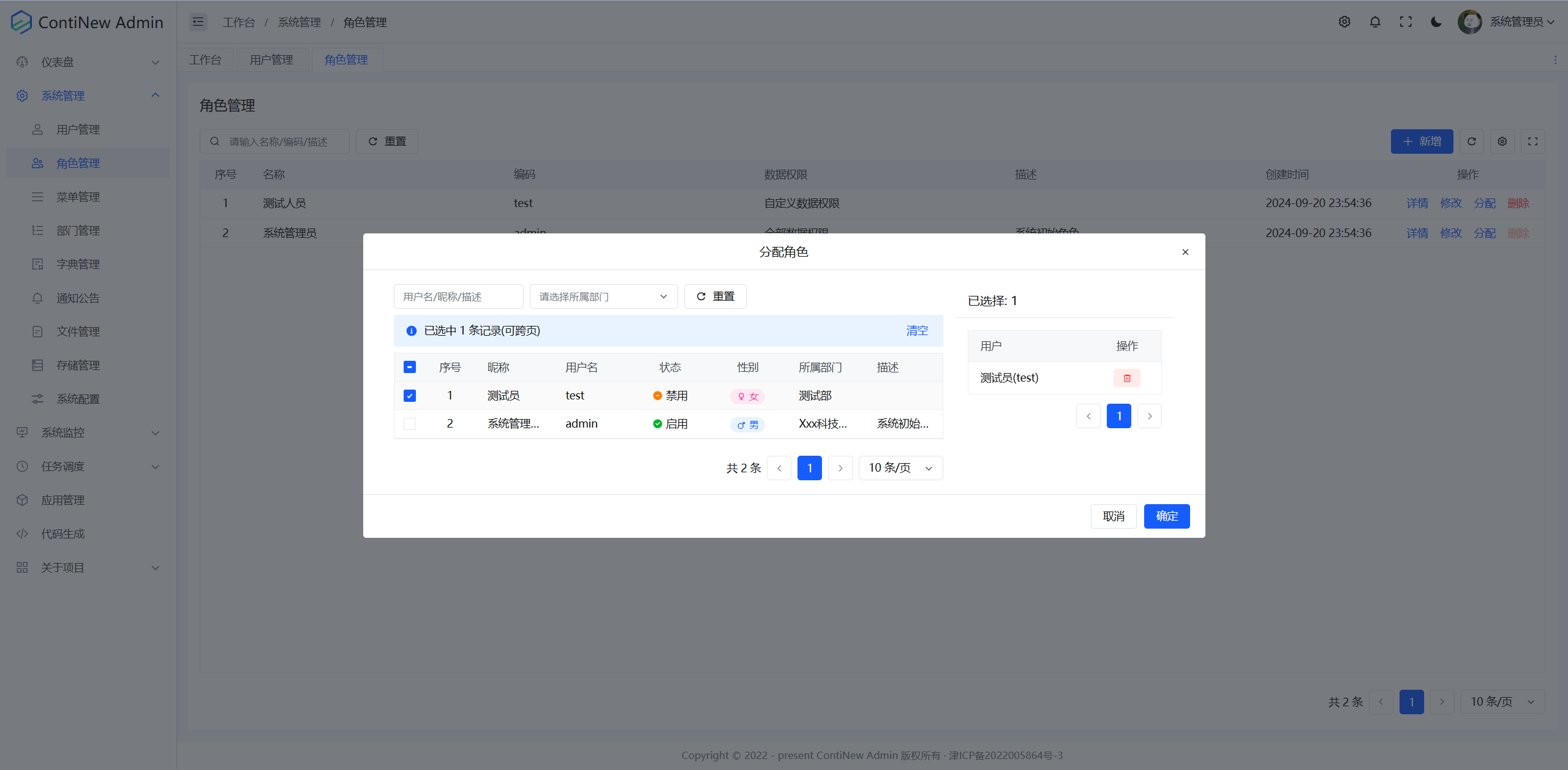Open the header settings gear icon
Screen dimensions: 1568x770
1344,22
